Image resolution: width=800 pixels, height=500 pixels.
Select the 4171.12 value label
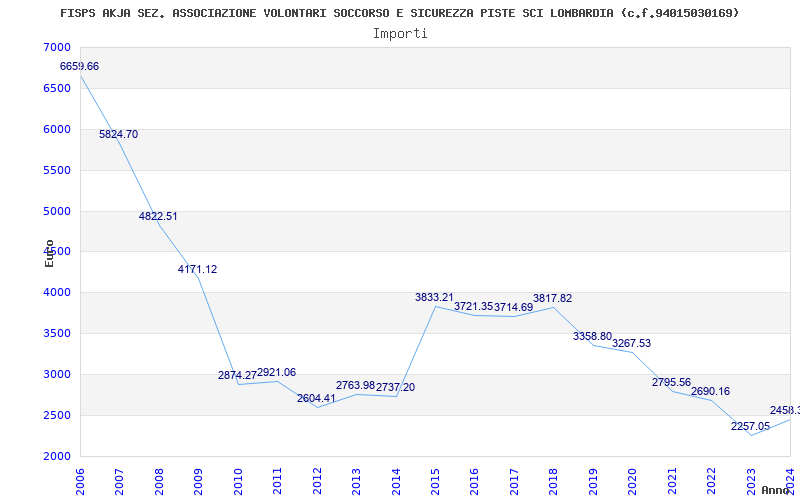coord(197,269)
